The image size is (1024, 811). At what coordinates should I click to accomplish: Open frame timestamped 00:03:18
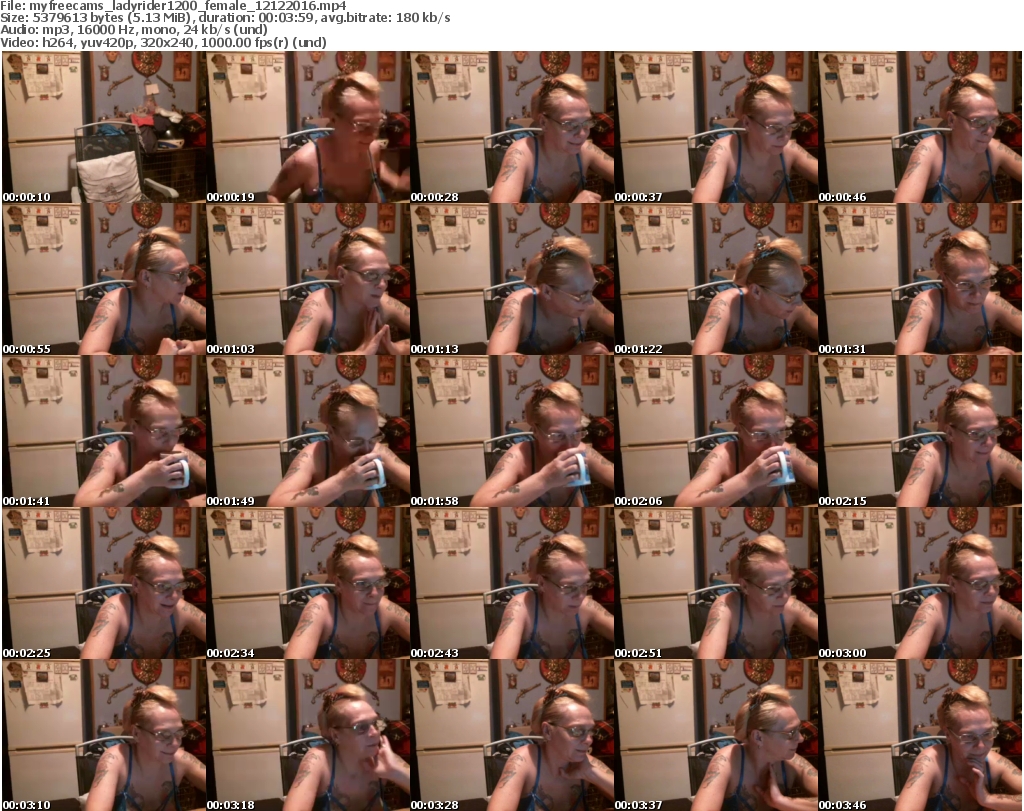tap(308, 735)
